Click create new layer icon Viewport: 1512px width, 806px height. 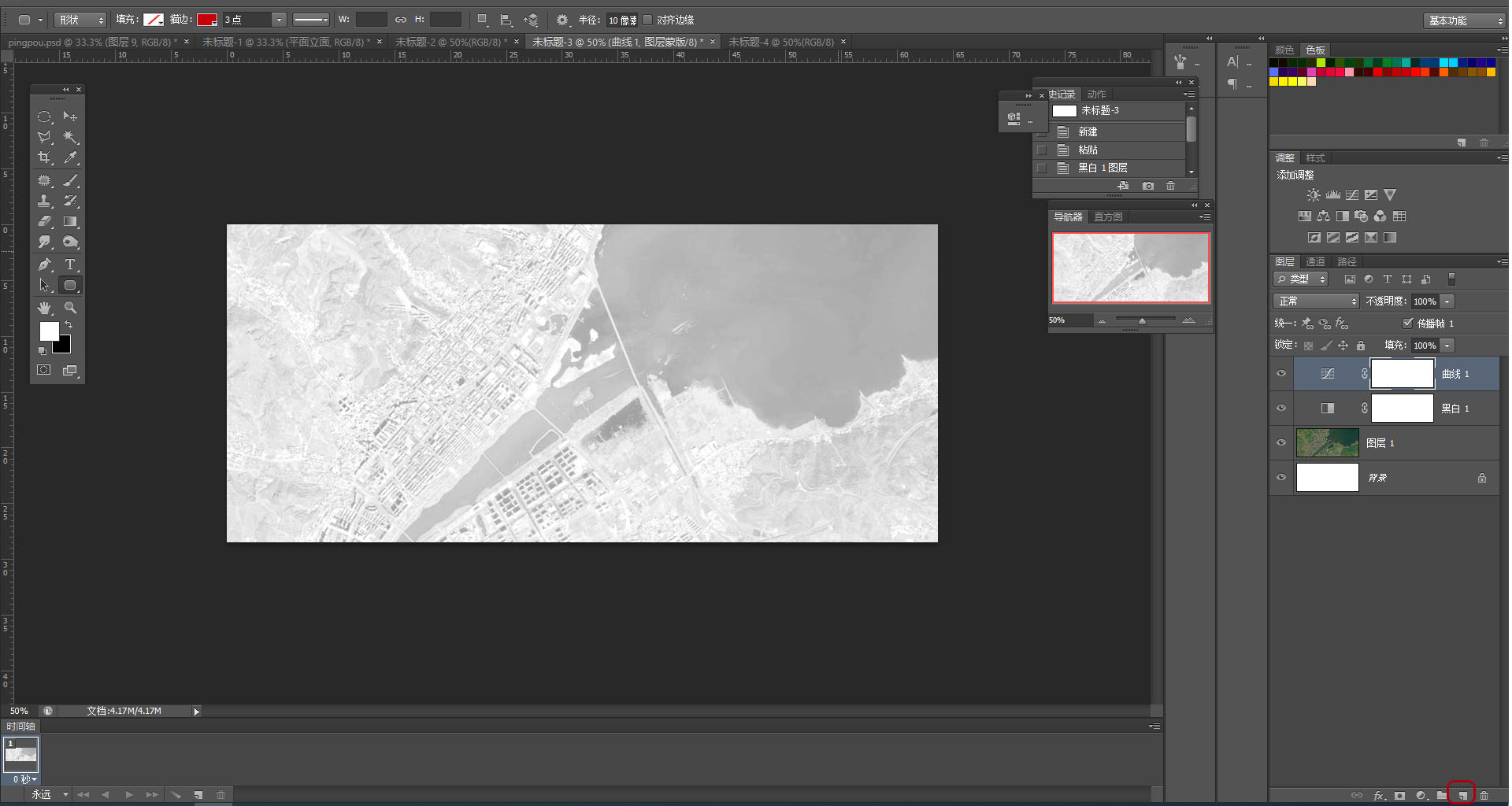tap(1462, 795)
